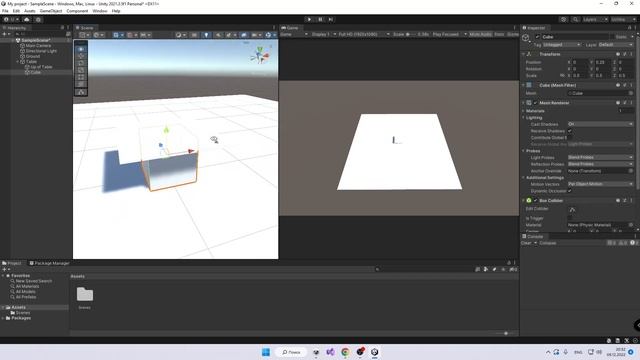640x360 pixels.
Task: Open the Scenes folder in Assets
Action: pyautogui.click(x=84, y=294)
